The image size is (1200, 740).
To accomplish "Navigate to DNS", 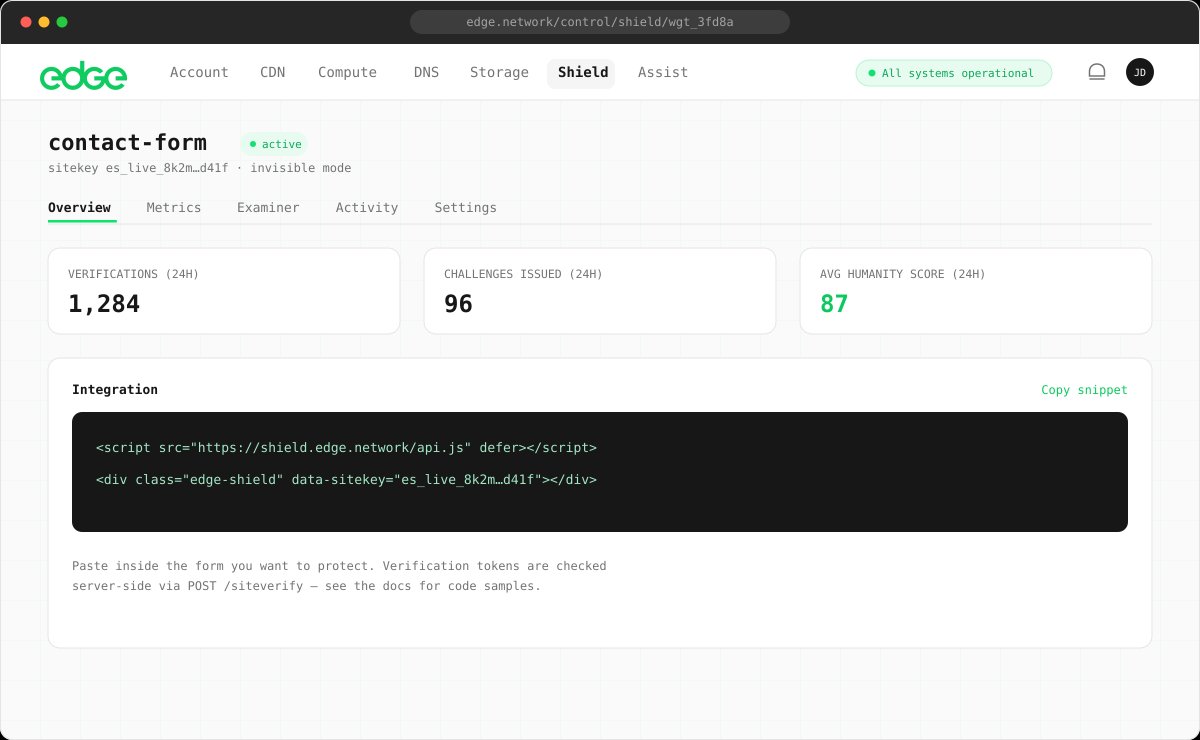I will pos(426,72).
